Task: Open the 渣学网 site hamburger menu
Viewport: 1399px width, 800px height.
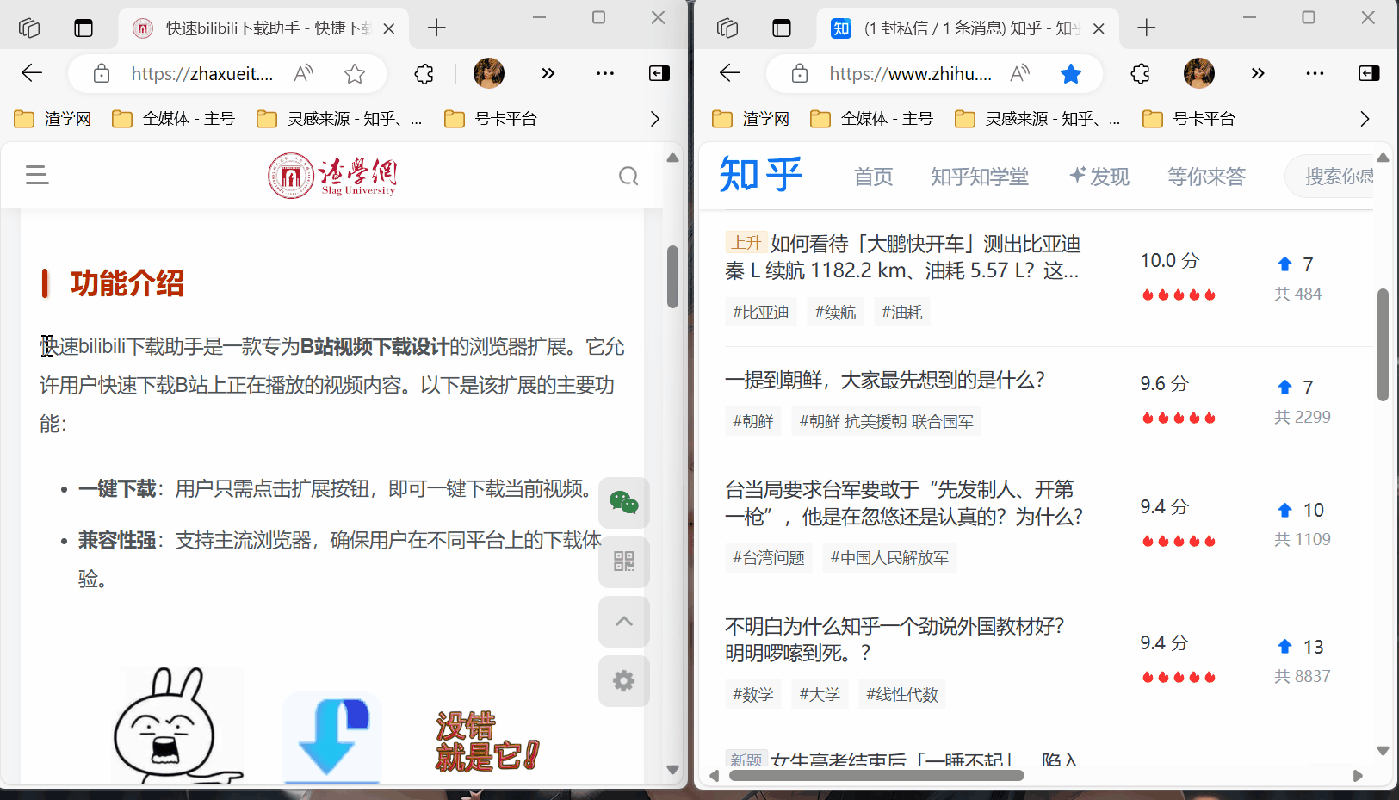Action: coord(37,174)
